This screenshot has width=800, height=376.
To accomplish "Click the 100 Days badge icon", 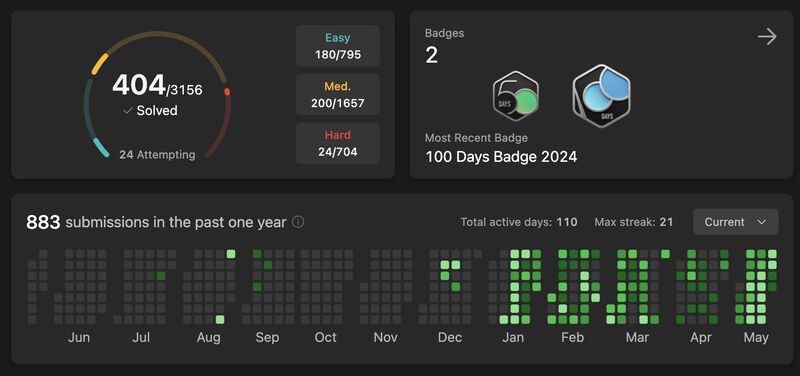I will pyautogui.click(x=602, y=95).
